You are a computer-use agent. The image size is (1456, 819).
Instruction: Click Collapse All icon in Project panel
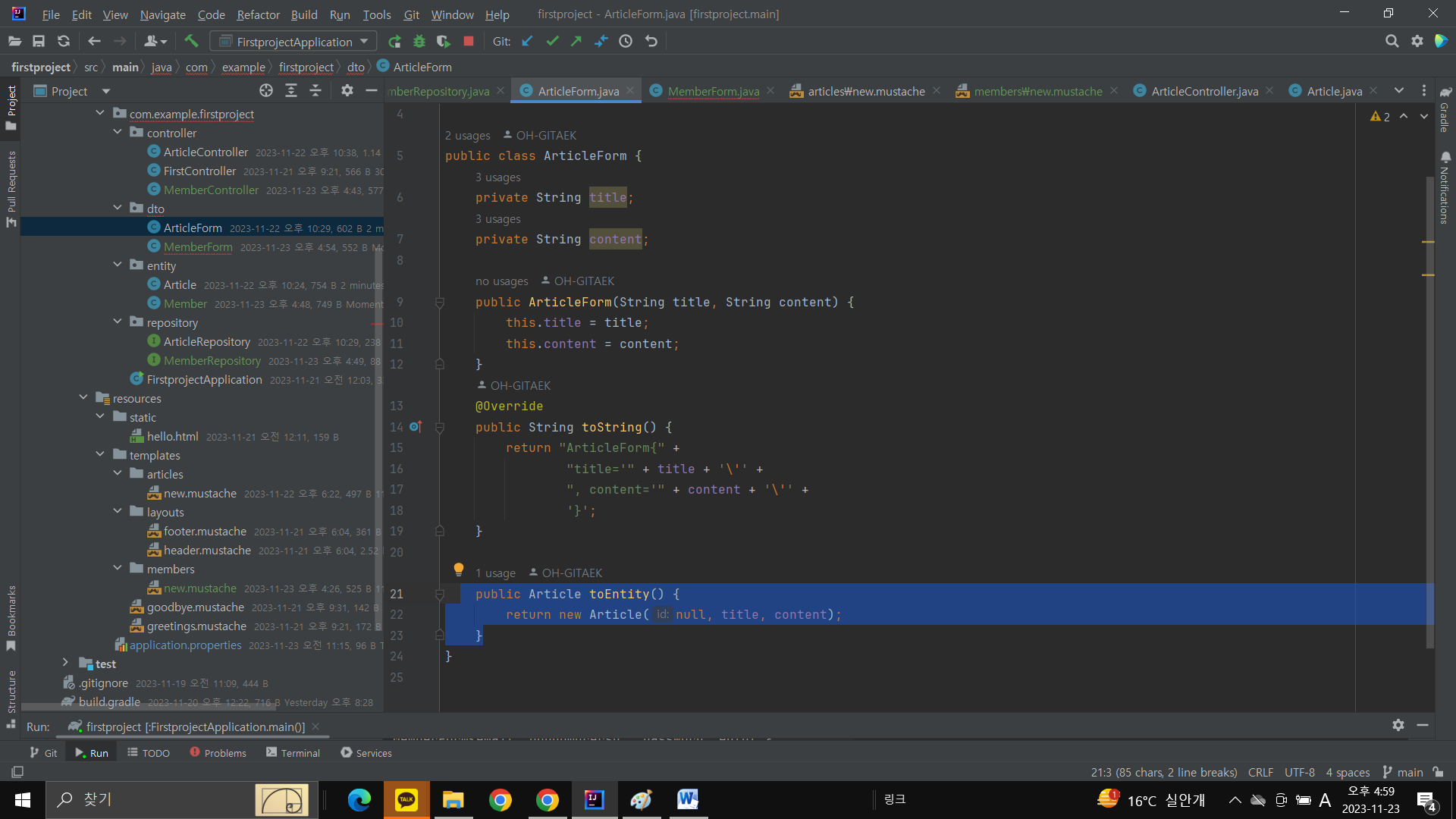pyautogui.click(x=315, y=91)
